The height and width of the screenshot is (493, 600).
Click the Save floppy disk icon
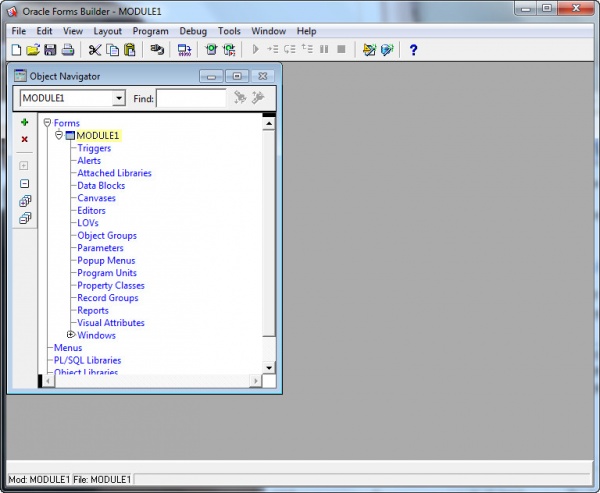pos(50,50)
